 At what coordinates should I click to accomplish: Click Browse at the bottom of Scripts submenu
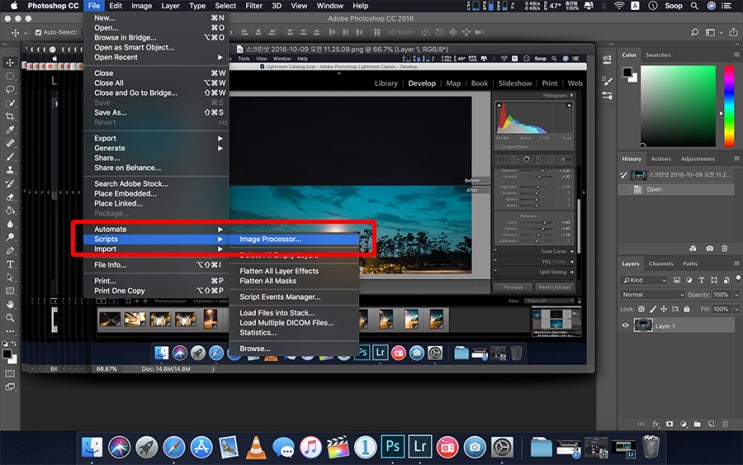255,348
